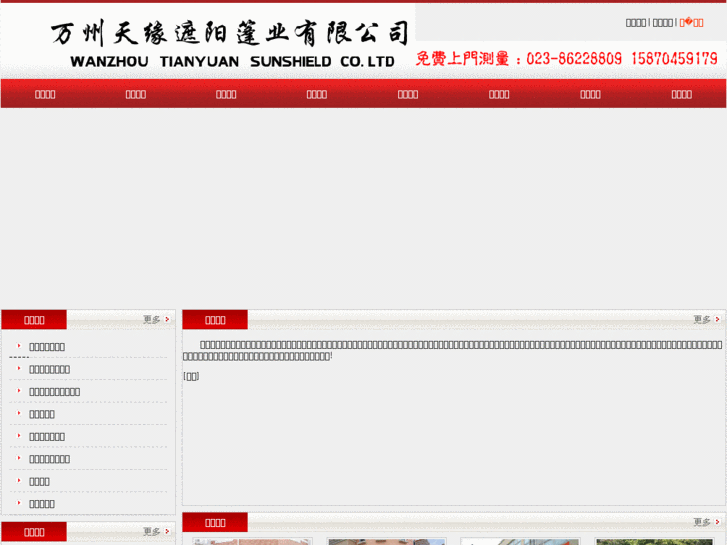
Task: Click the bracketed link below the intro paragraph
Action: [x=191, y=376]
